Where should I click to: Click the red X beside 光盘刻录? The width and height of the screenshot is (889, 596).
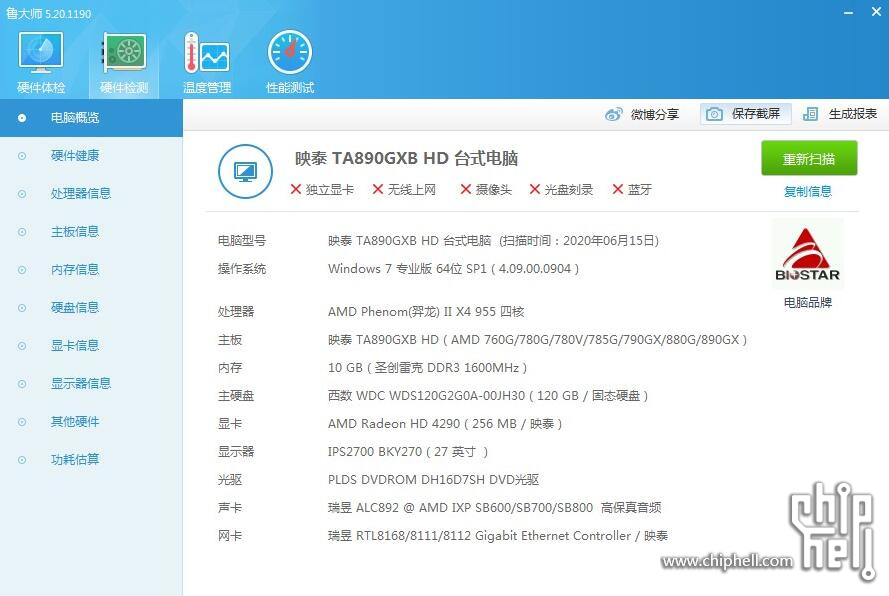[535, 189]
